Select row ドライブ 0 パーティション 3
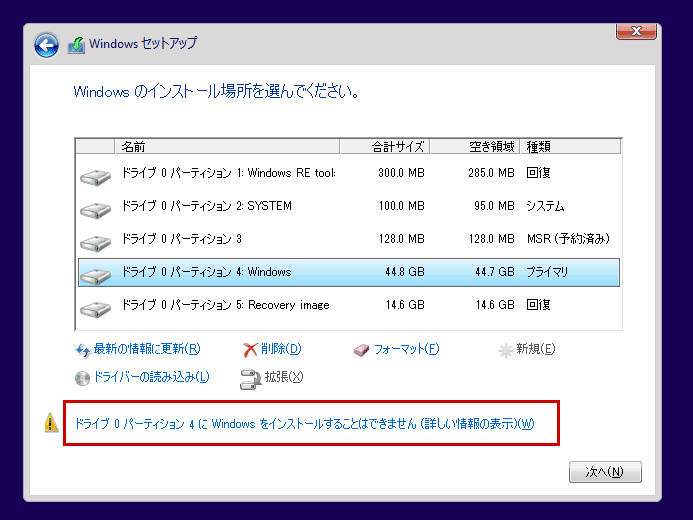 pos(349,239)
